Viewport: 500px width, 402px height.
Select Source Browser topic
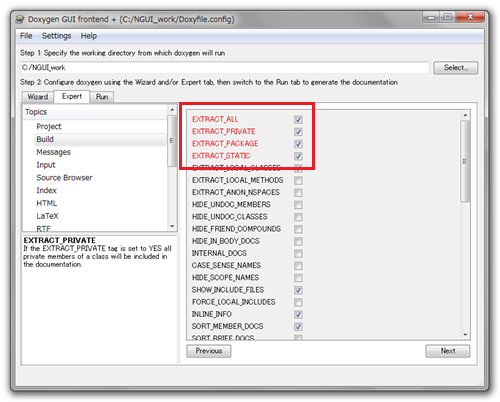click(x=64, y=178)
